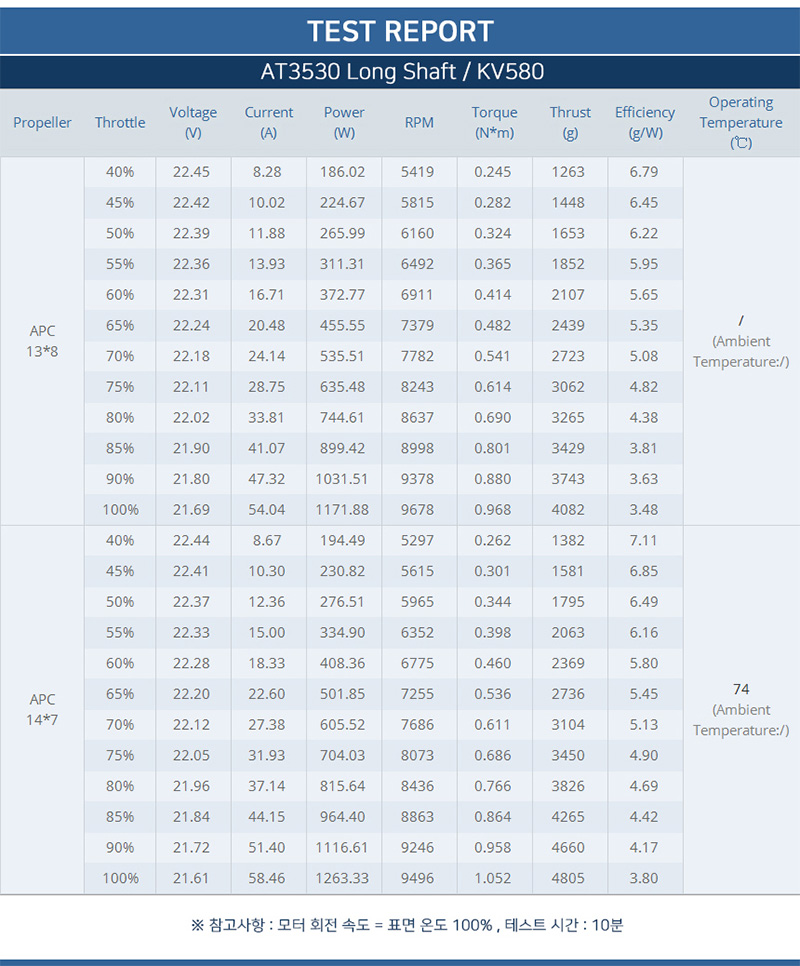Select the APC 13*8 propeller cell
The image size is (800, 966).
pos(42,341)
